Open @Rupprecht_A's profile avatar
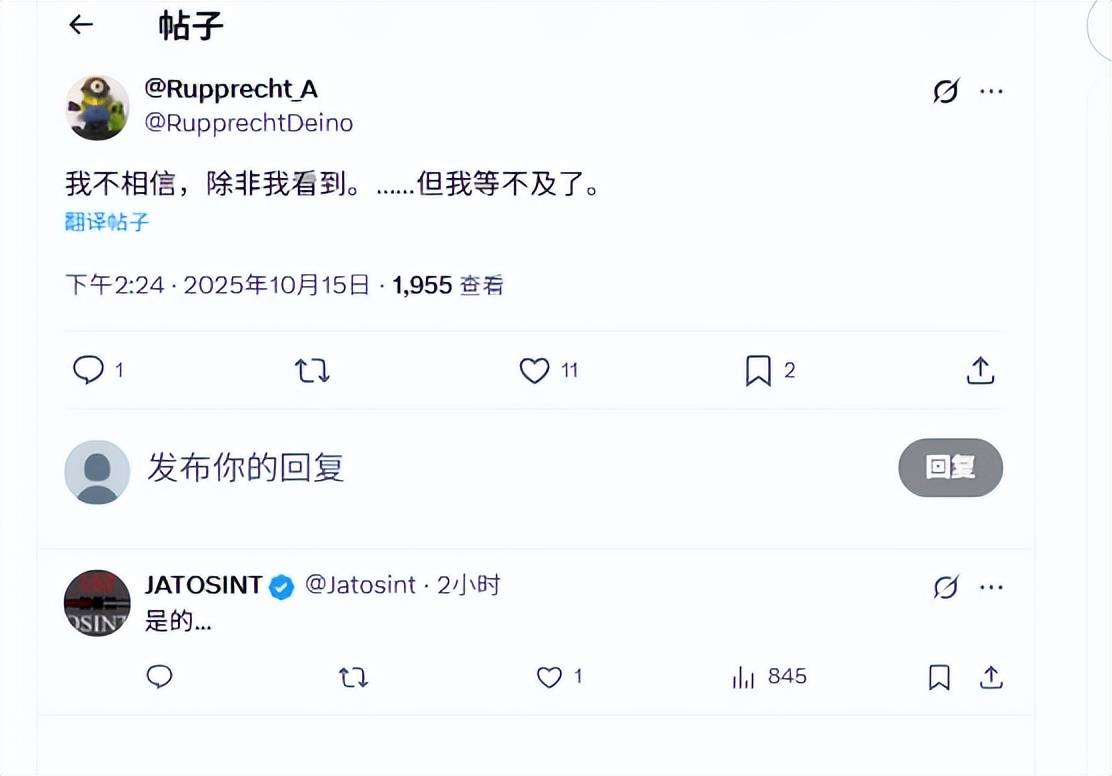Viewport: 1112px width, 776px height. click(96, 106)
